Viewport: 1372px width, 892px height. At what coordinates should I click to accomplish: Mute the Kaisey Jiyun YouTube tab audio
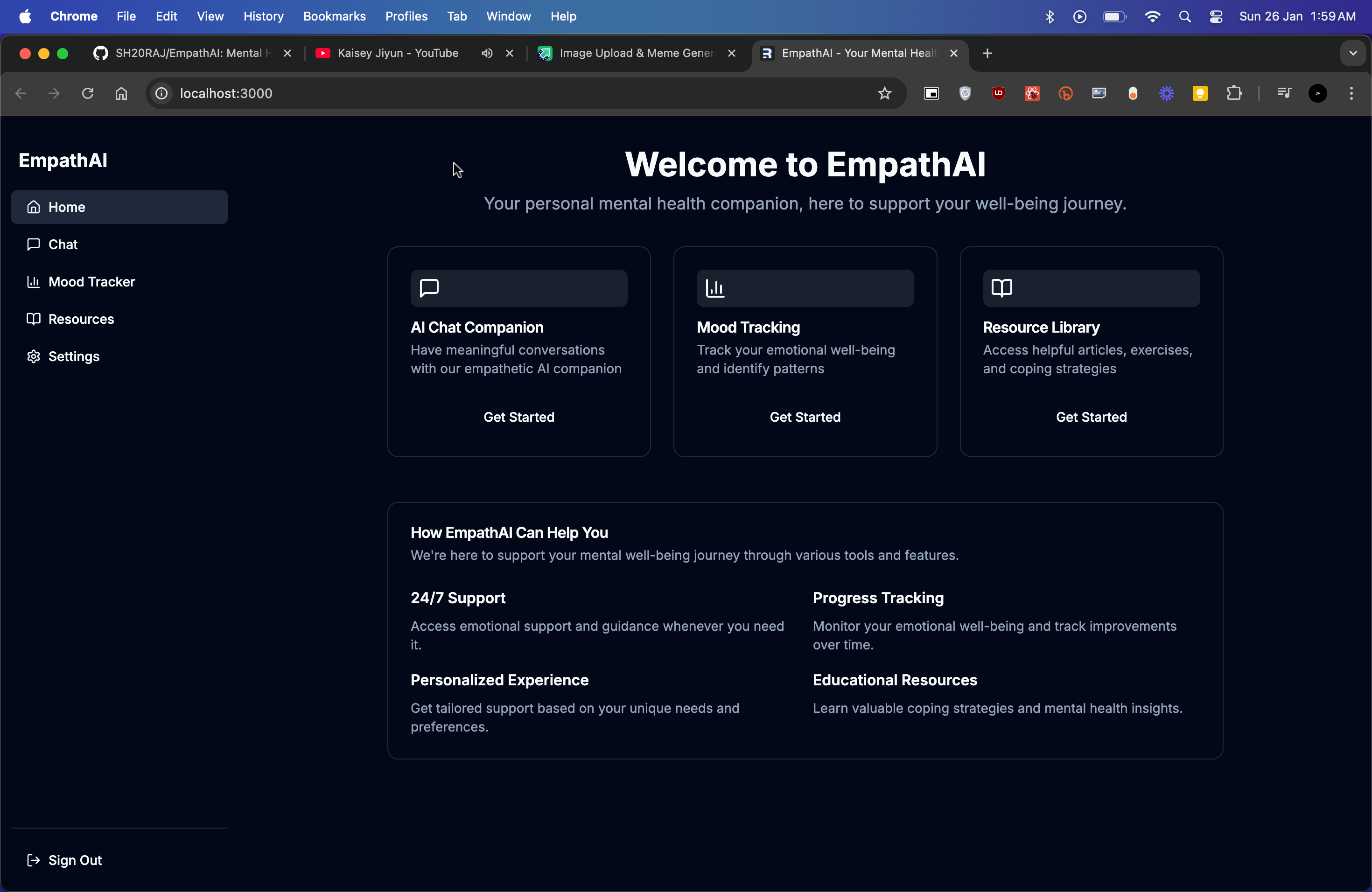487,53
